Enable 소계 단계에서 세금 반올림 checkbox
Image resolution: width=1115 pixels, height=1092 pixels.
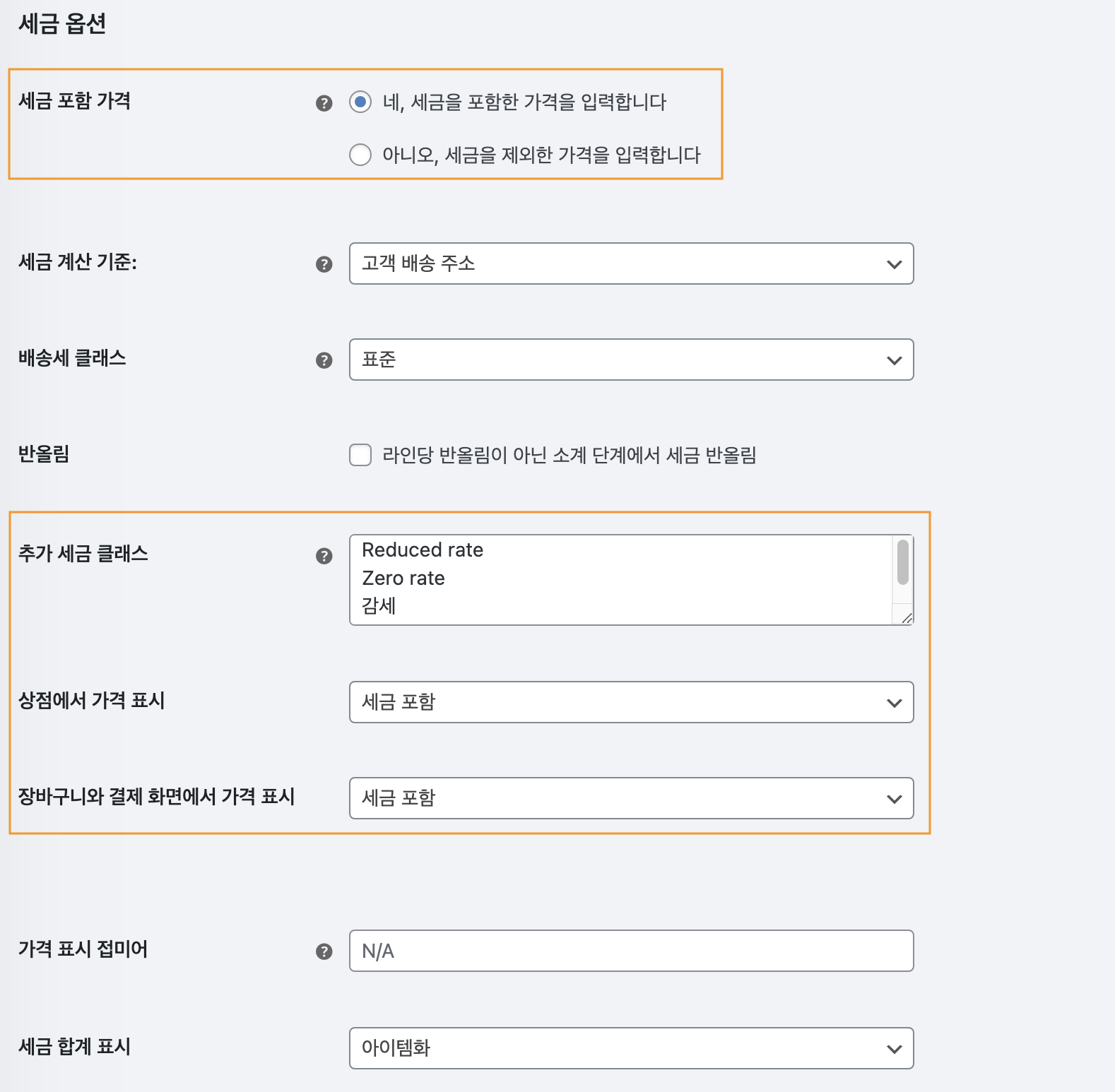pos(360,455)
